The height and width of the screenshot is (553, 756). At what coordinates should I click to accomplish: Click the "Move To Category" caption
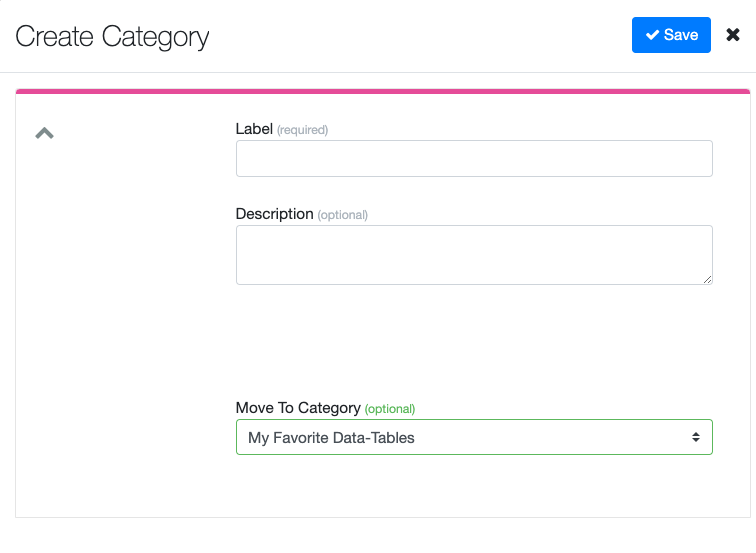click(x=297, y=408)
